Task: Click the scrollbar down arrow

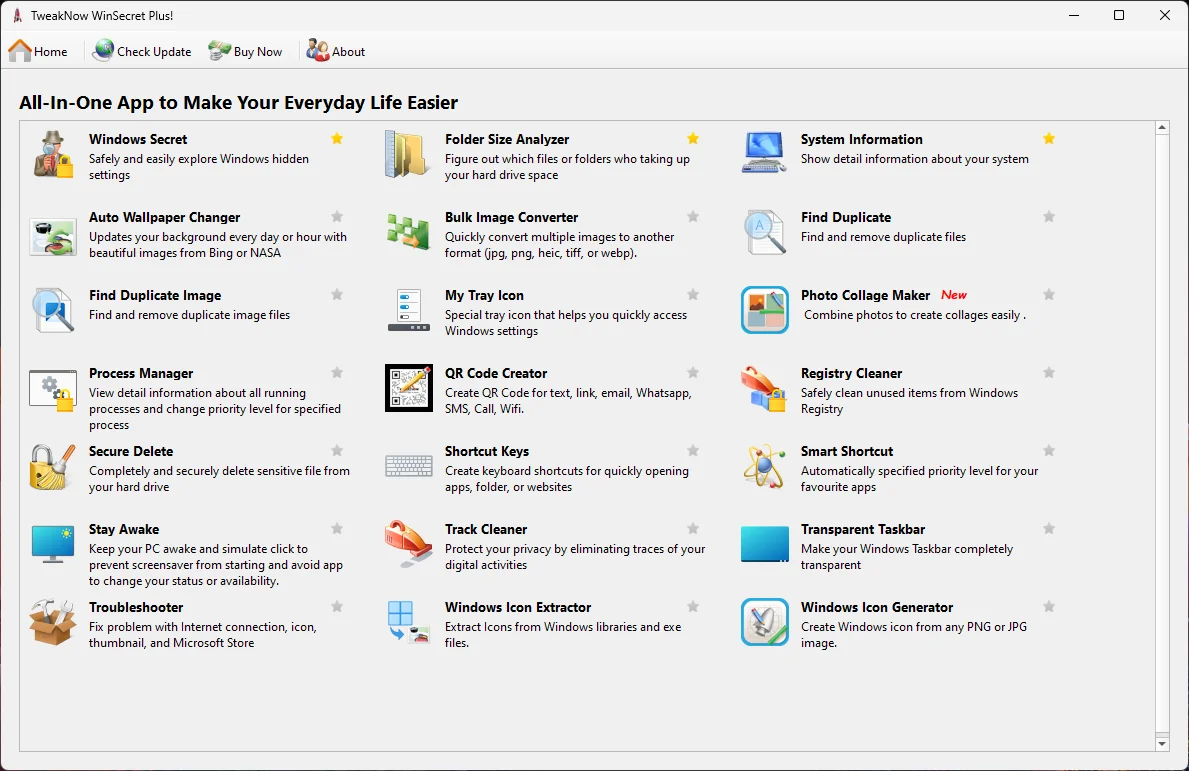Action: pyautogui.click(x=1161, y=743)
